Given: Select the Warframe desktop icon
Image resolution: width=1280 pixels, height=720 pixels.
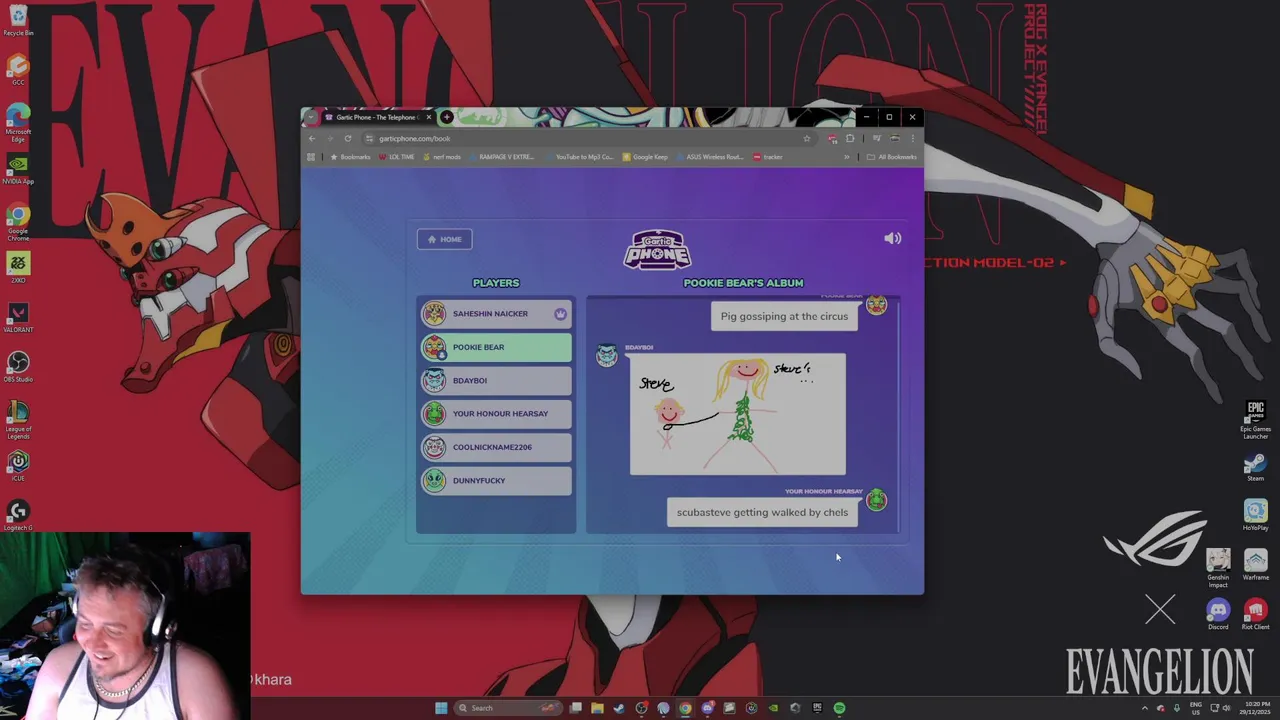Looking at the screenshot, I should point(1255,565).
